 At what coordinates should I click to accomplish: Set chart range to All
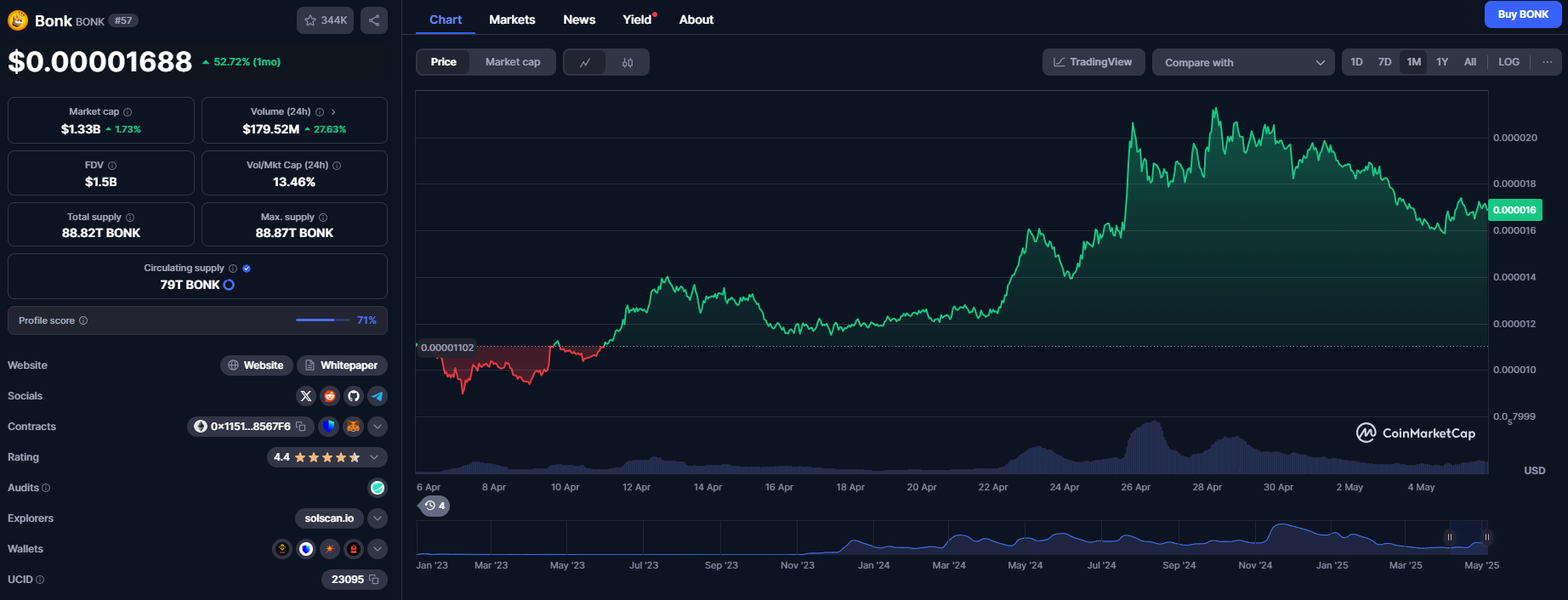(x=1470, y=62)
